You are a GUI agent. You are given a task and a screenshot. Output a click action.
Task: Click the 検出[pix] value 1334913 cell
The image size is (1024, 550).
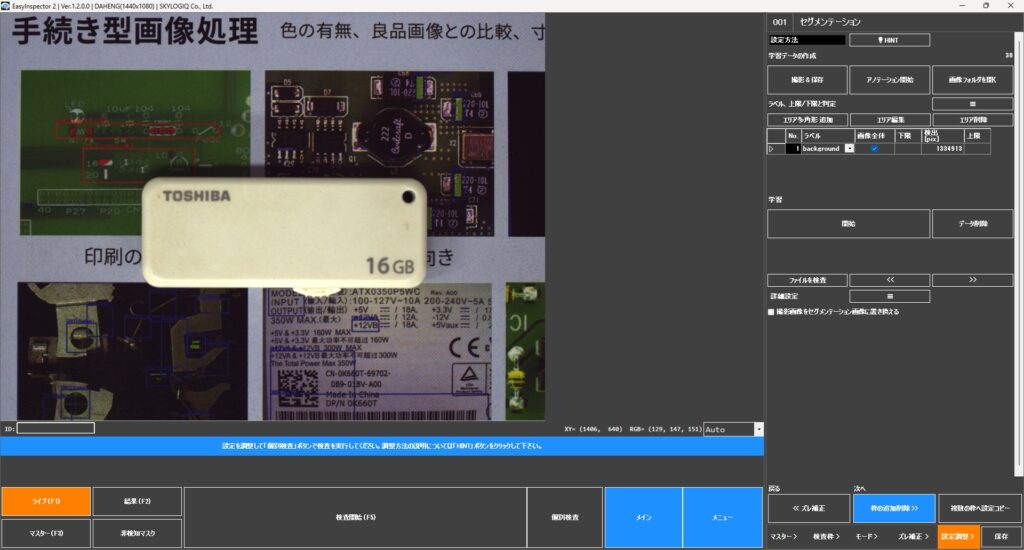942,149
